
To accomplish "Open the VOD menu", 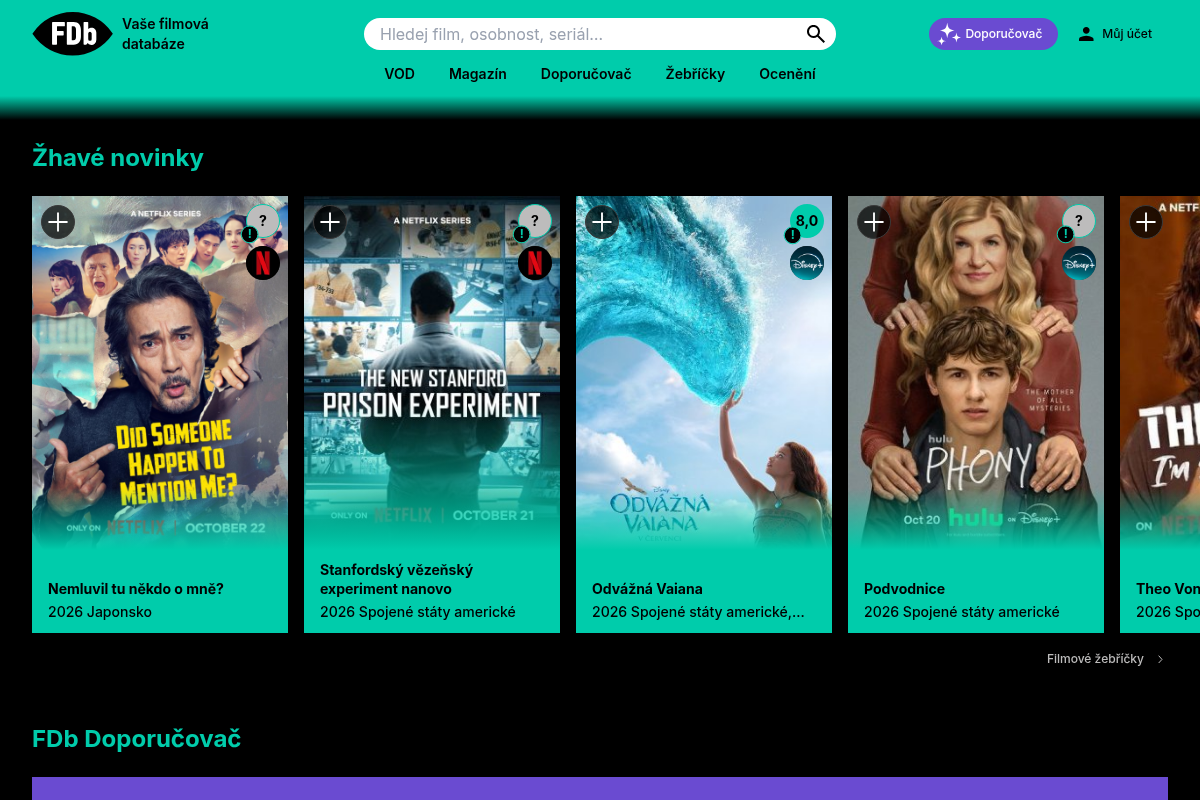I will 400,74.
